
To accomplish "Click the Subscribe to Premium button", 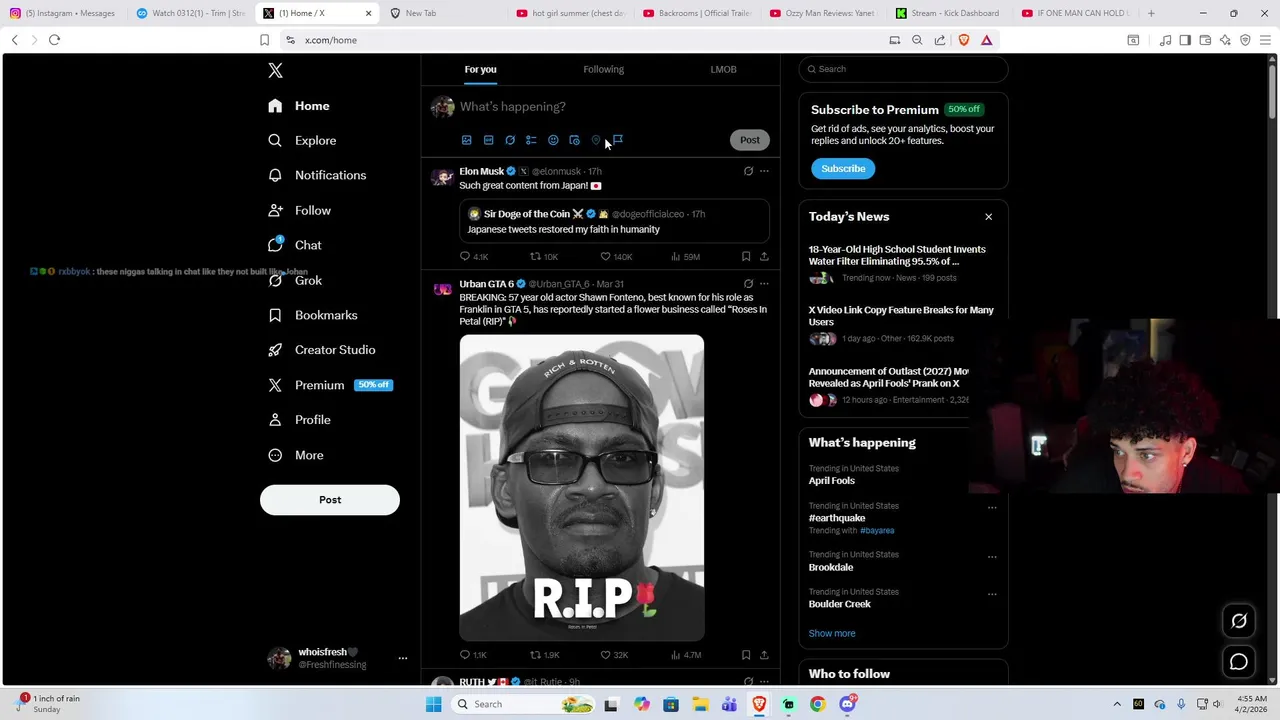I will pyautogui.click(x=843, y=169).
